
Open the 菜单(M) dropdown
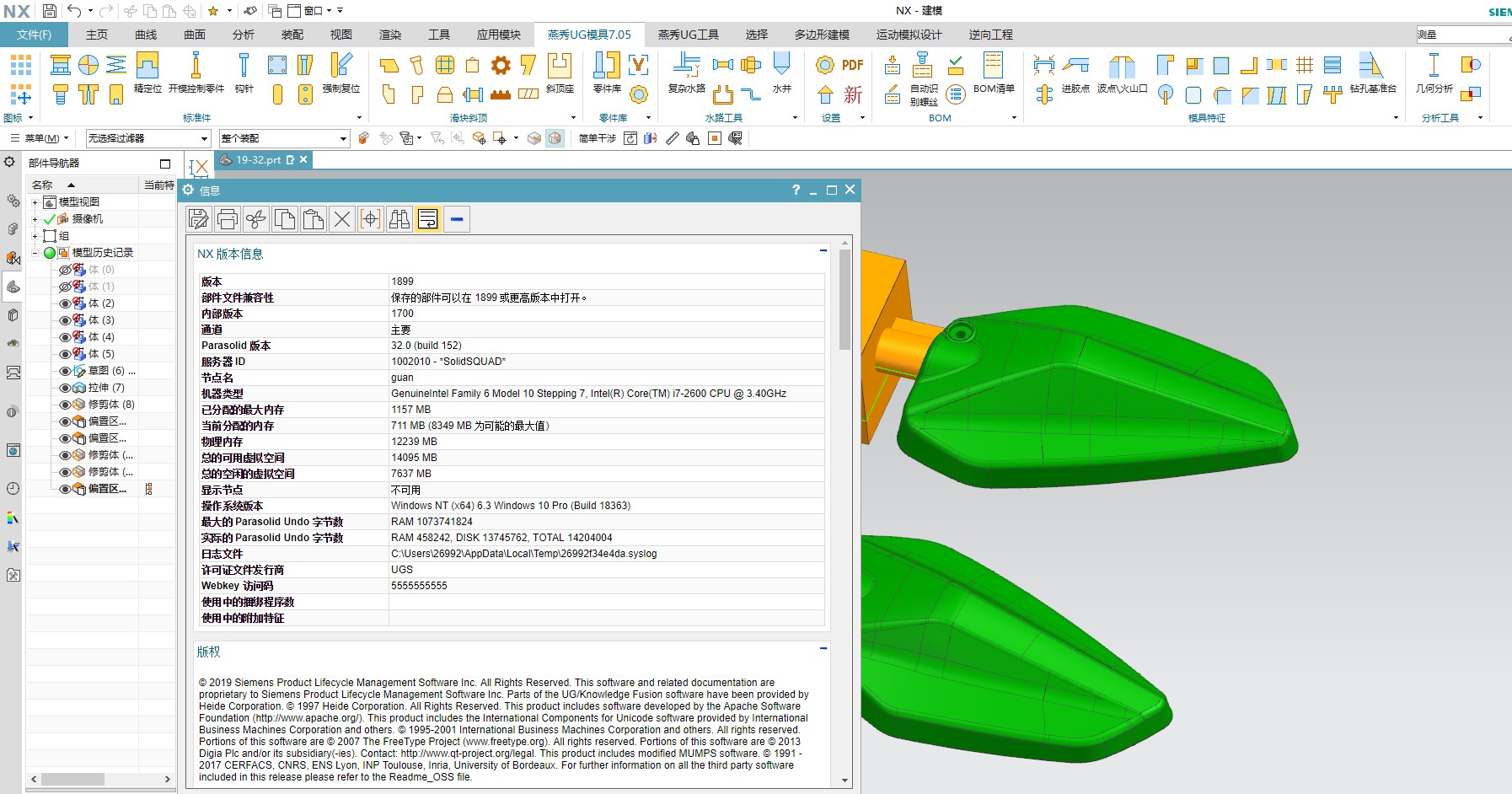pos(40,138)
